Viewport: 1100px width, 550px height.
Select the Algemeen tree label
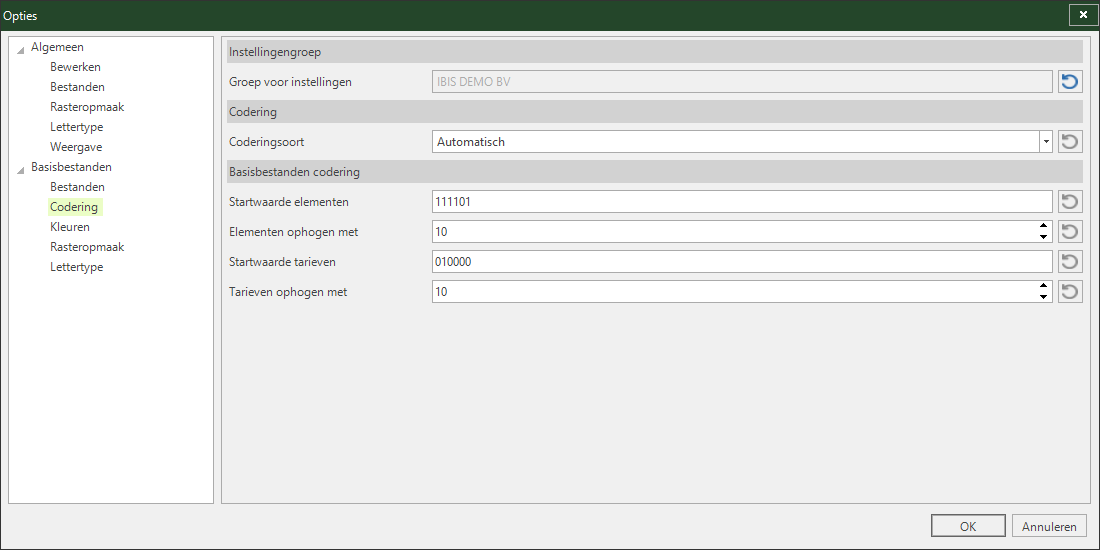pyautogui.click(x=57, y=47)
